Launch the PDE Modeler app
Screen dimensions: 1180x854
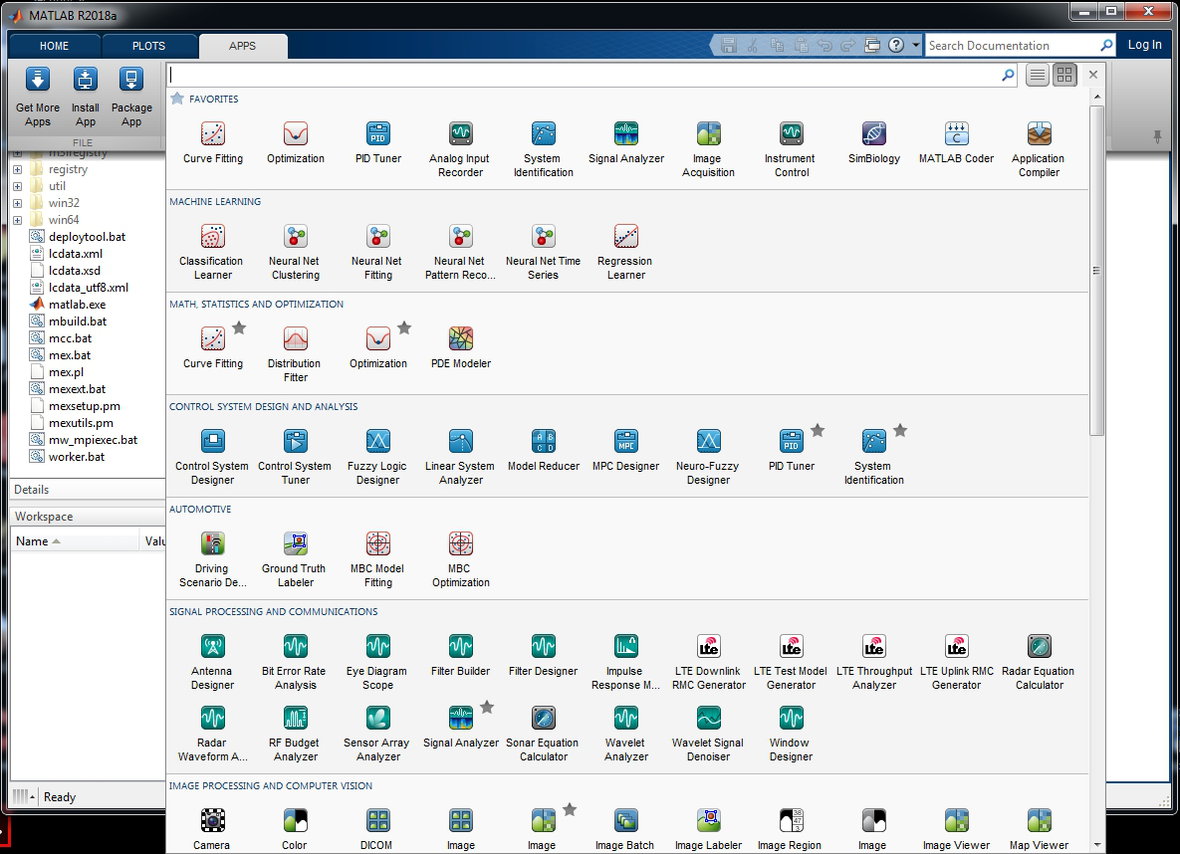tap(461, 348)
